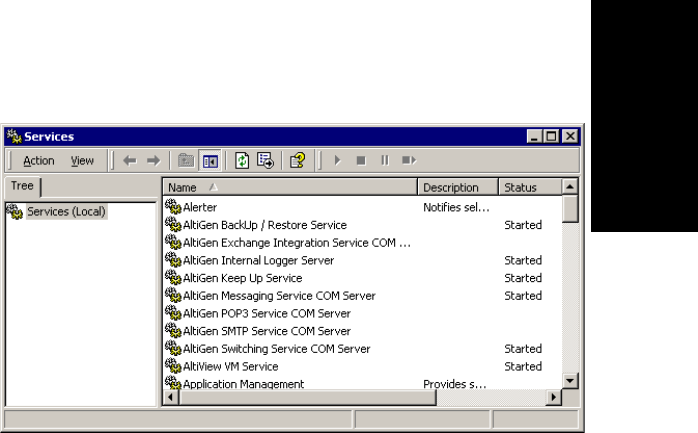
Task: Click the Restart Service icon
Action: [409, 160]
